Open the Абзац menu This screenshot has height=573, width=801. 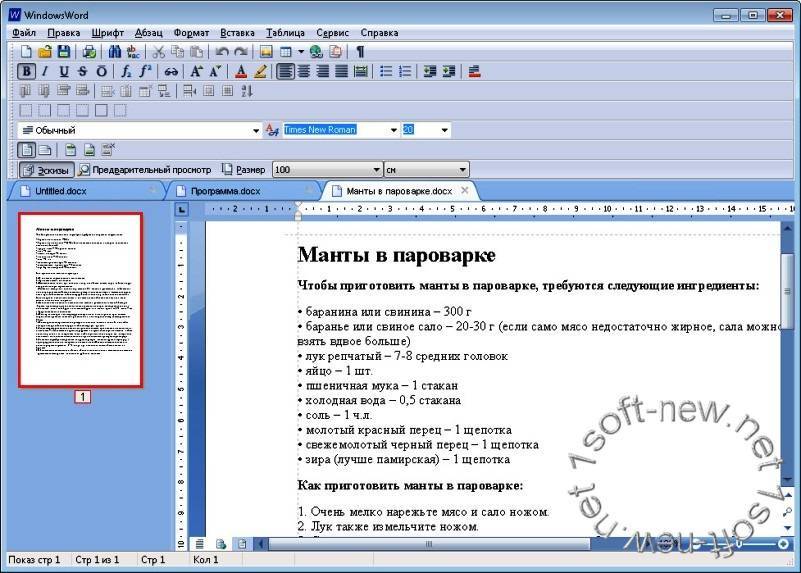[x=149, y=33]
